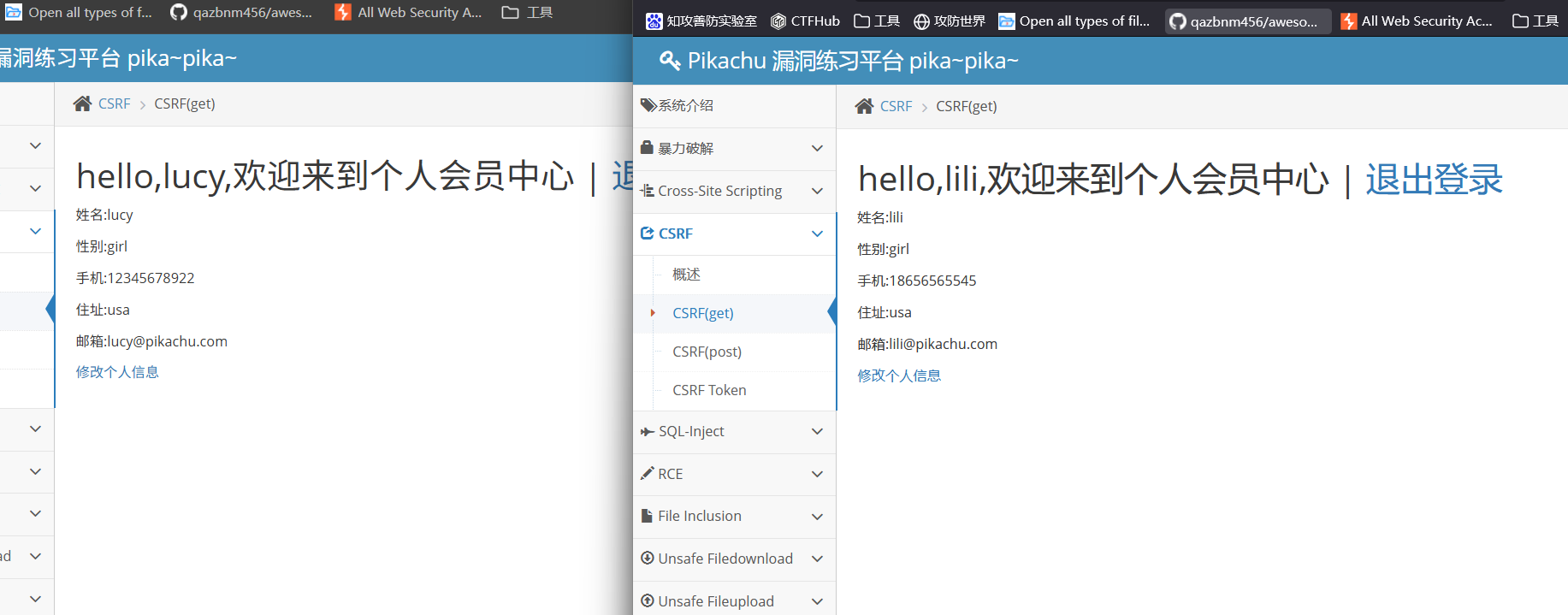Click CSRF(get) breadcrumb text in right window

[967, 106]
